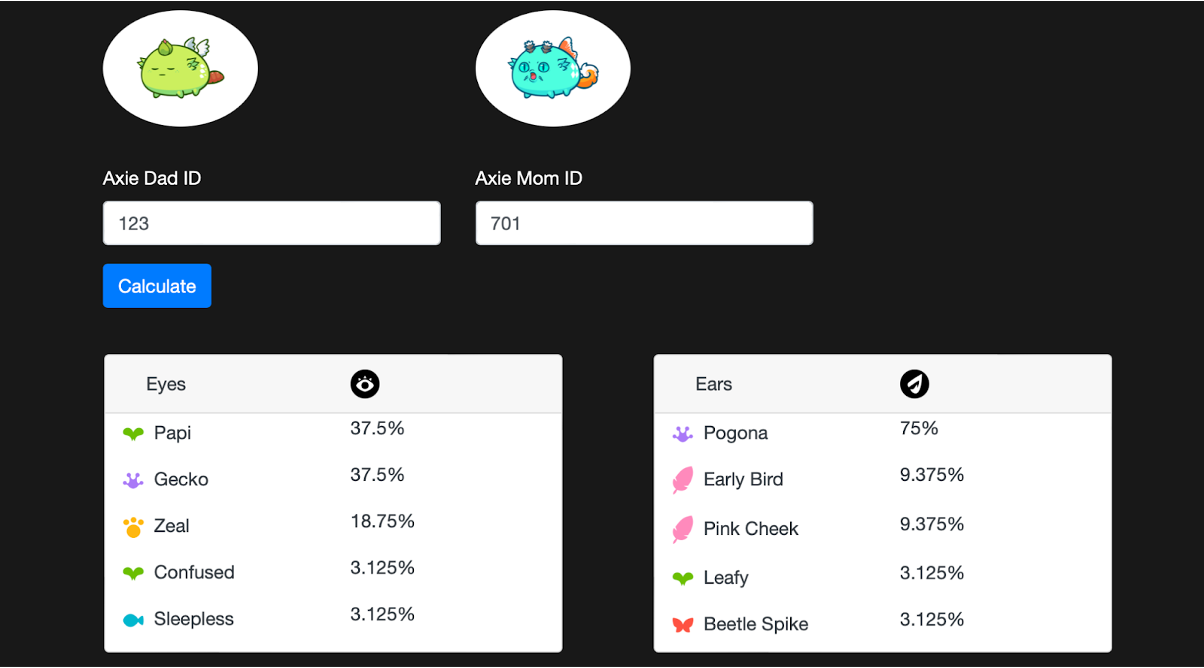Click the purple reptile icon beside Pogona
The image size is (1204, 668).
(x=683, y=434)
